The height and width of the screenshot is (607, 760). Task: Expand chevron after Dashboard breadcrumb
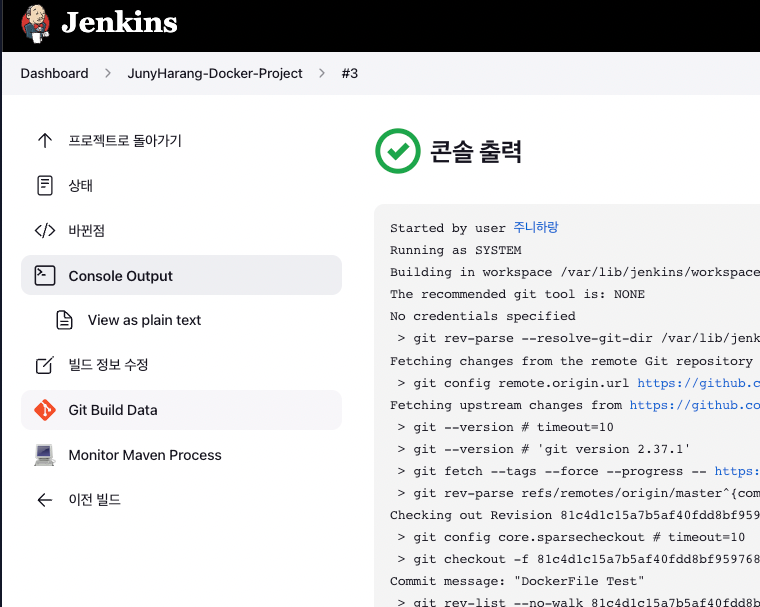(108, 73)
